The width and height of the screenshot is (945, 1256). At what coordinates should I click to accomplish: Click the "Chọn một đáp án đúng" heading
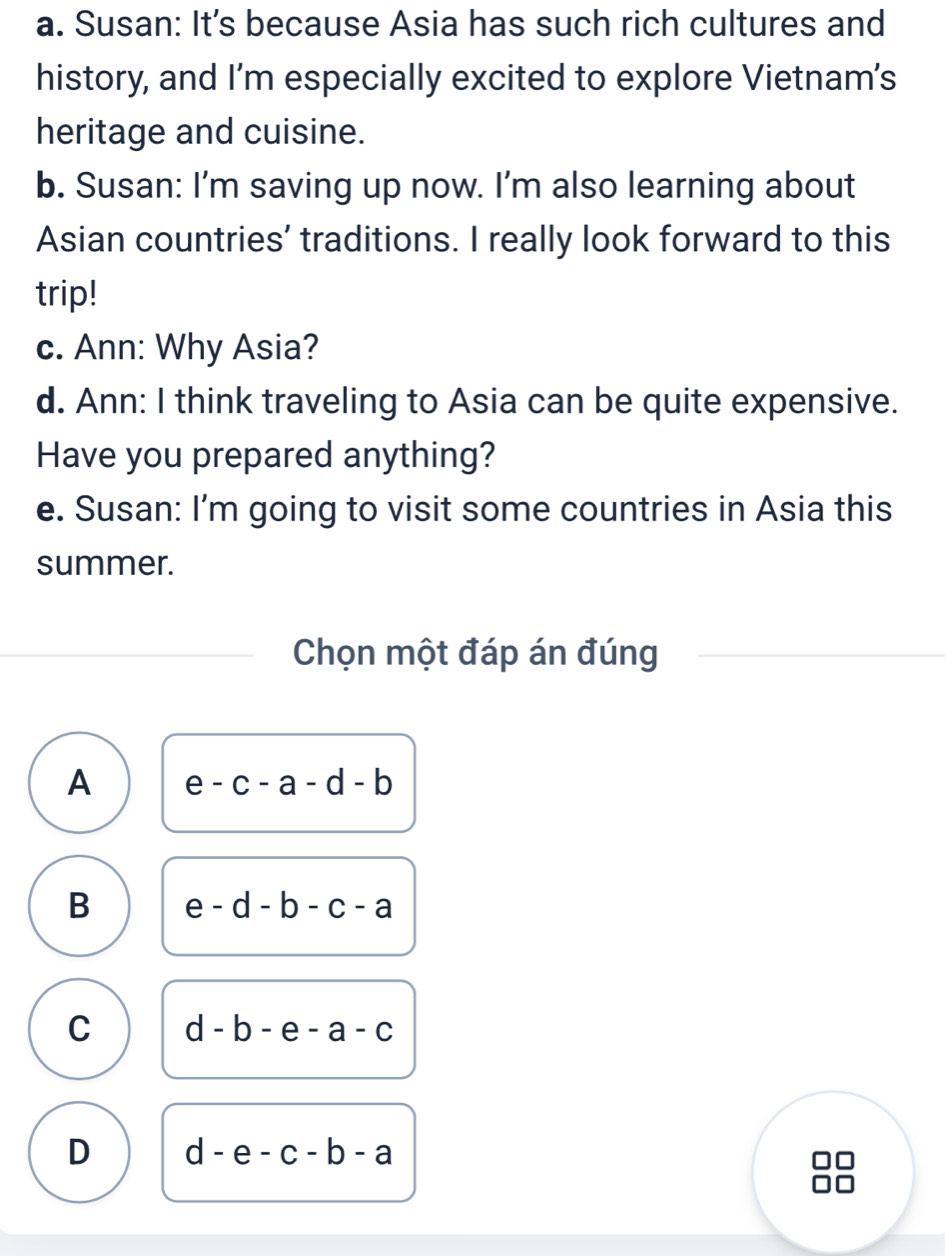[x=476, y=654]
